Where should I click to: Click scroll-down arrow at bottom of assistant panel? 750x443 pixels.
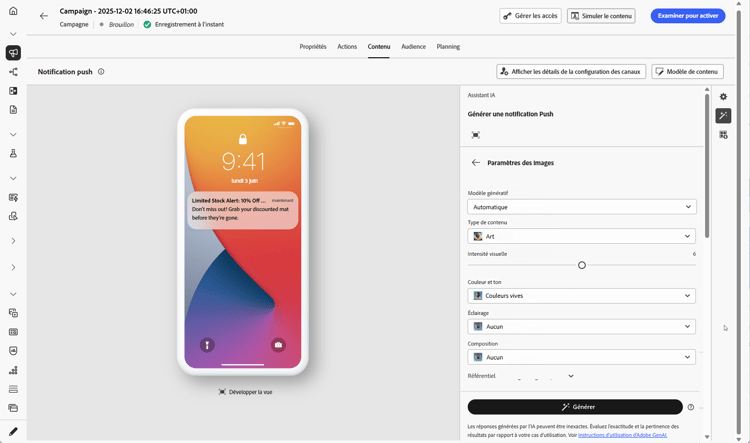click(x=707, y=437)
